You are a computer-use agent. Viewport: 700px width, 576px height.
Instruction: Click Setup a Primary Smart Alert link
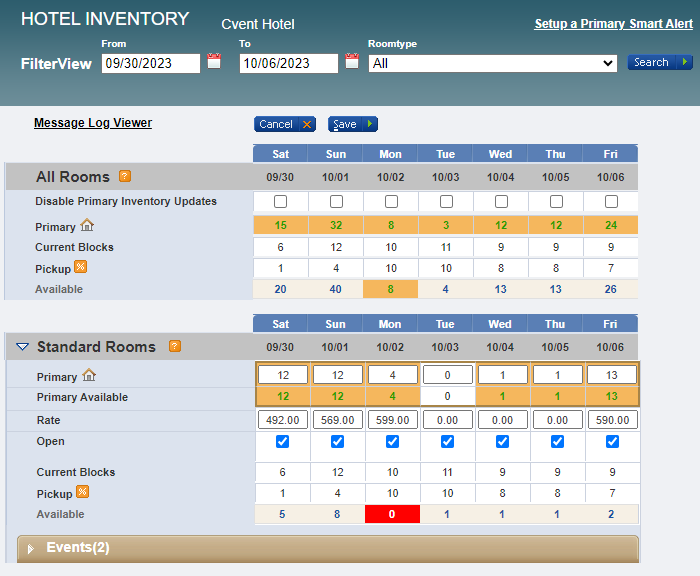[x=612, y=24]
